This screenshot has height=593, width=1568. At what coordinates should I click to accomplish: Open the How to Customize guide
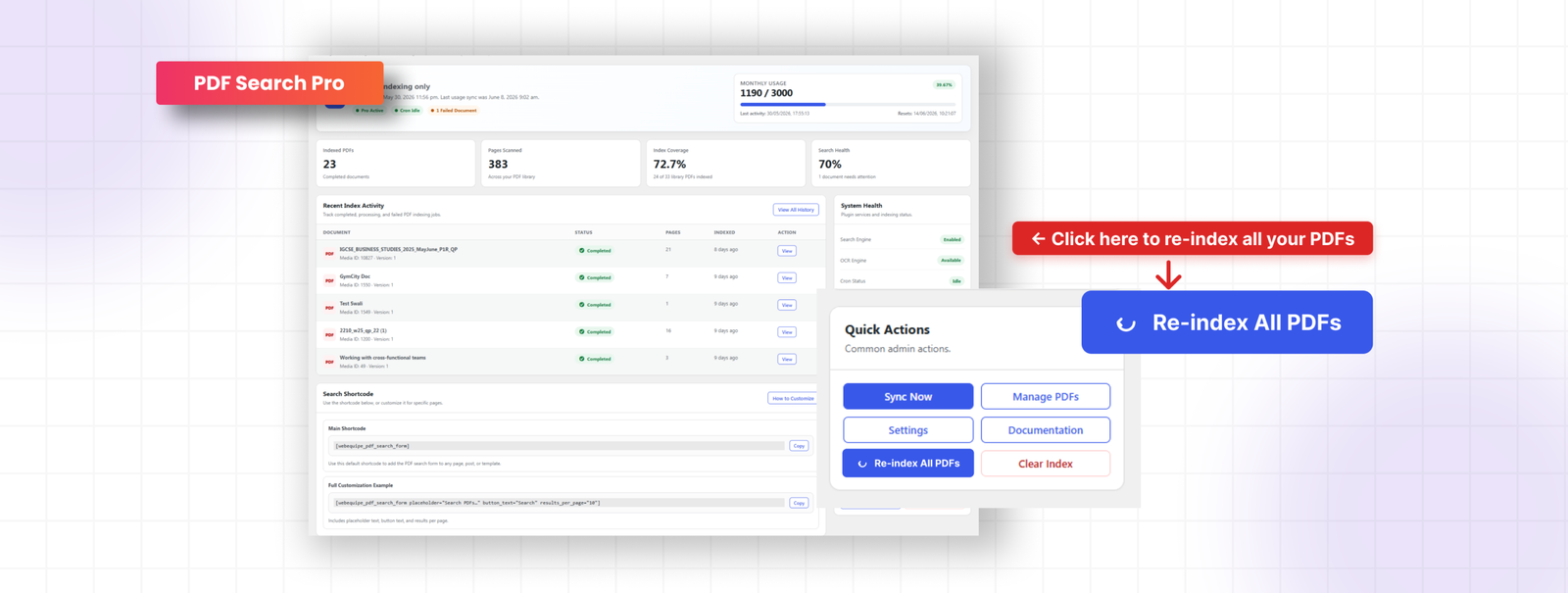coord(792,398)
